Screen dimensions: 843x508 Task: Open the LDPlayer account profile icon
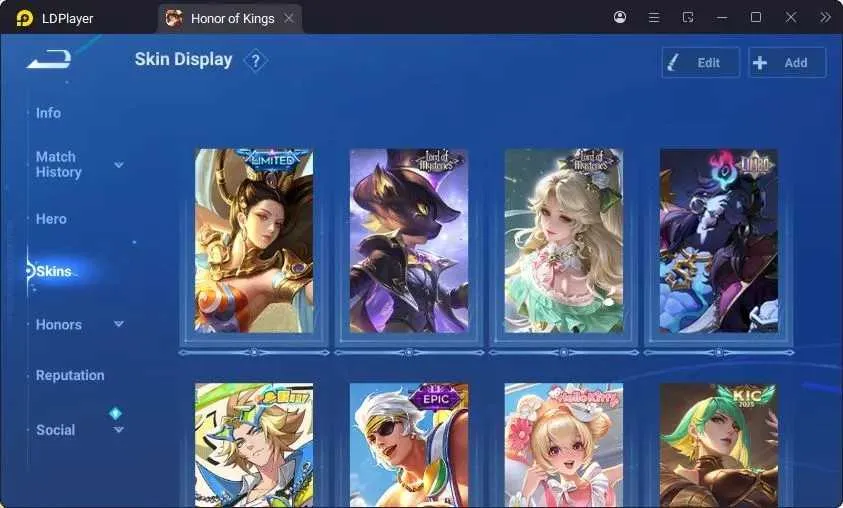click(619, 17)
